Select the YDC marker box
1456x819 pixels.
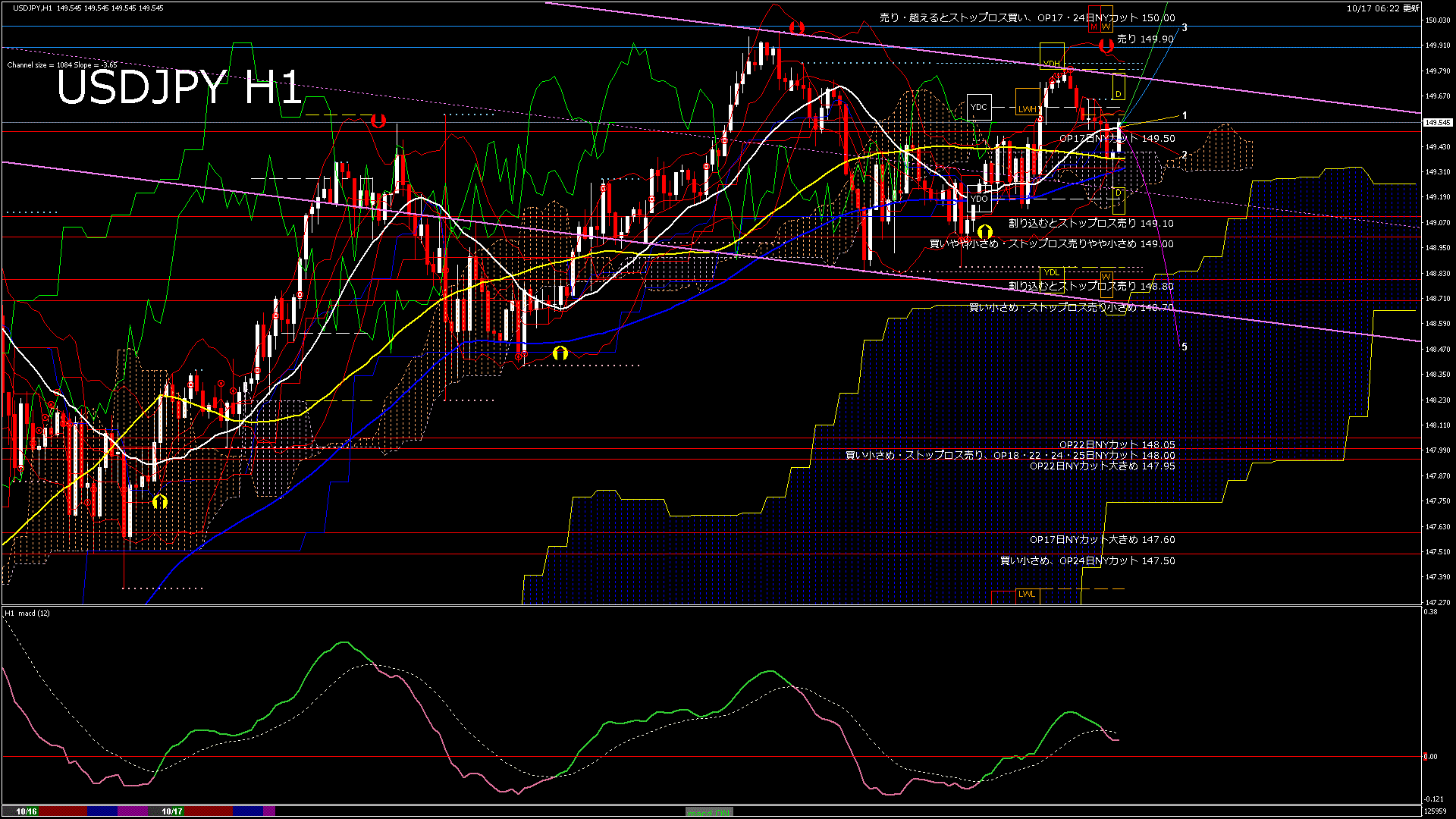click(979, 107)
